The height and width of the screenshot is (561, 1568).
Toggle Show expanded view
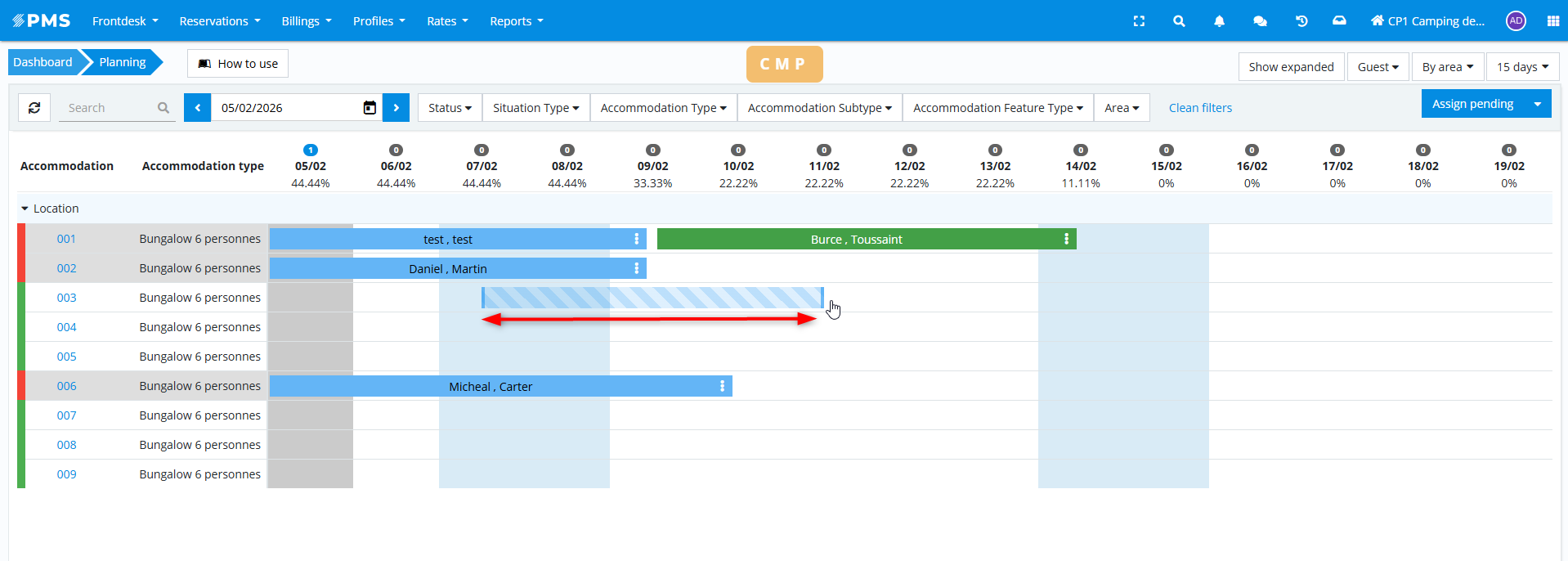point(1291,67)
